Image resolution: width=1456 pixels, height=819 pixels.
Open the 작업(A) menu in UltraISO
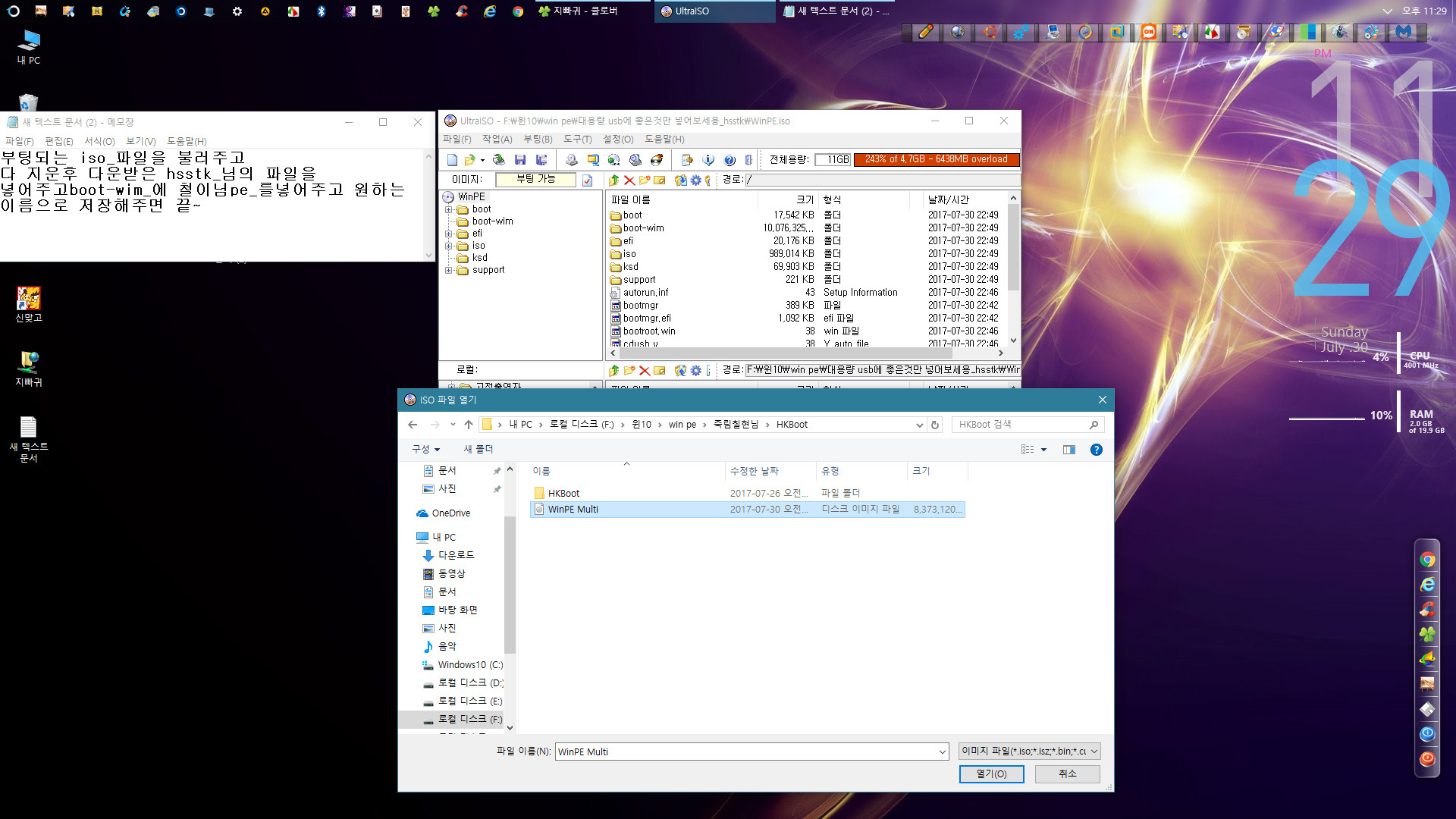[497, 140]
